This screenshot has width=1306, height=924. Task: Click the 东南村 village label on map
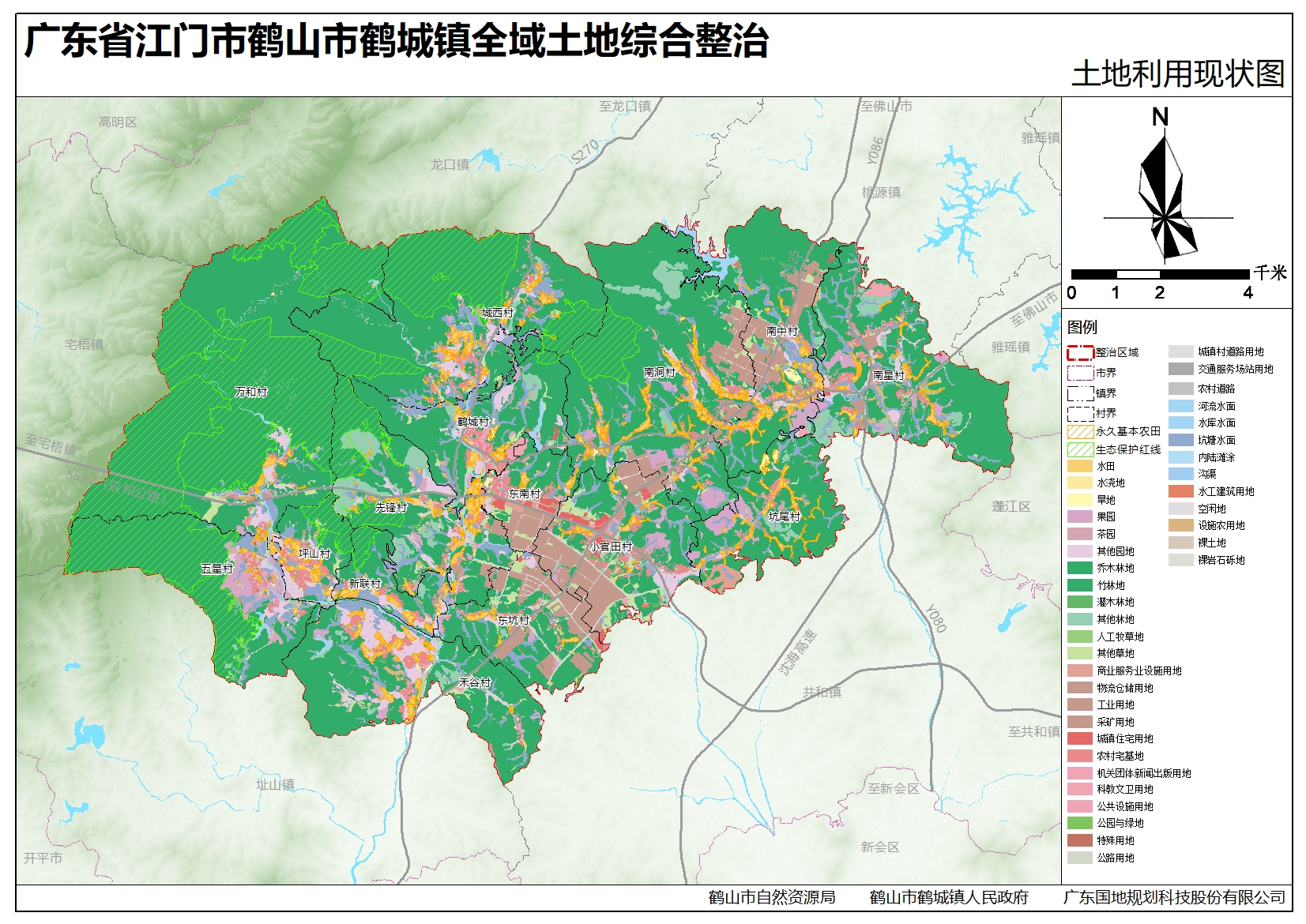pos(524,494)
